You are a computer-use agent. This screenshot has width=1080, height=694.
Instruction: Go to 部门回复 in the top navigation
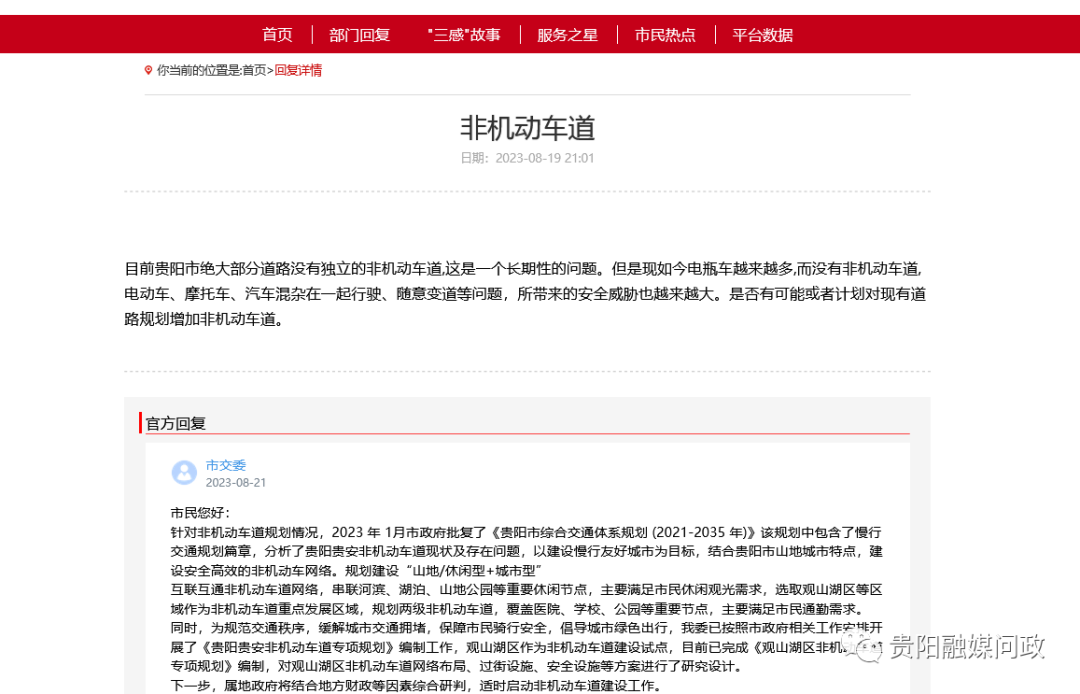(360, 35)
